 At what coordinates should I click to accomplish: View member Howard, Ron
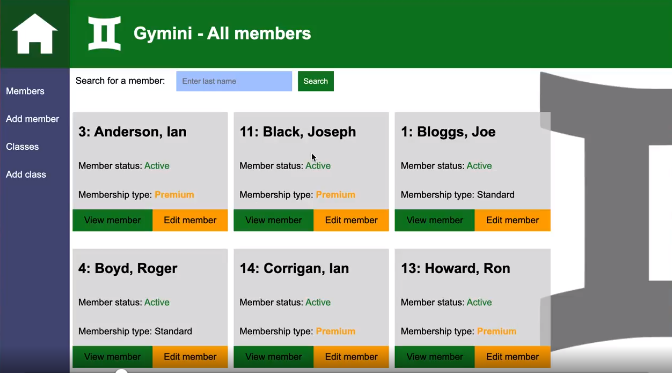coord(435,357)
